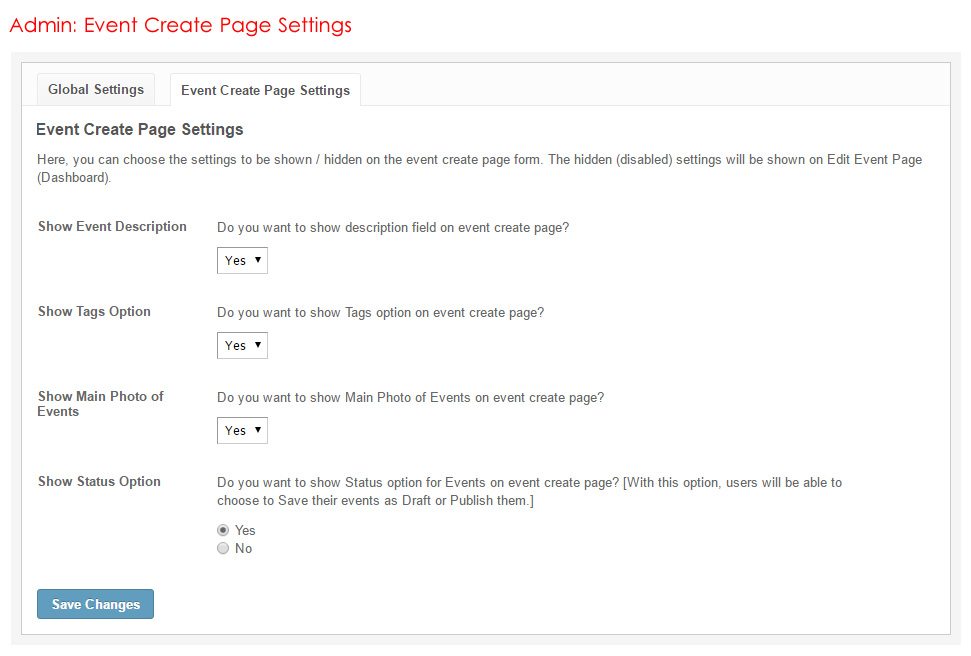Click the "Show Main Photo of Events" label

(x=100, y=404)
